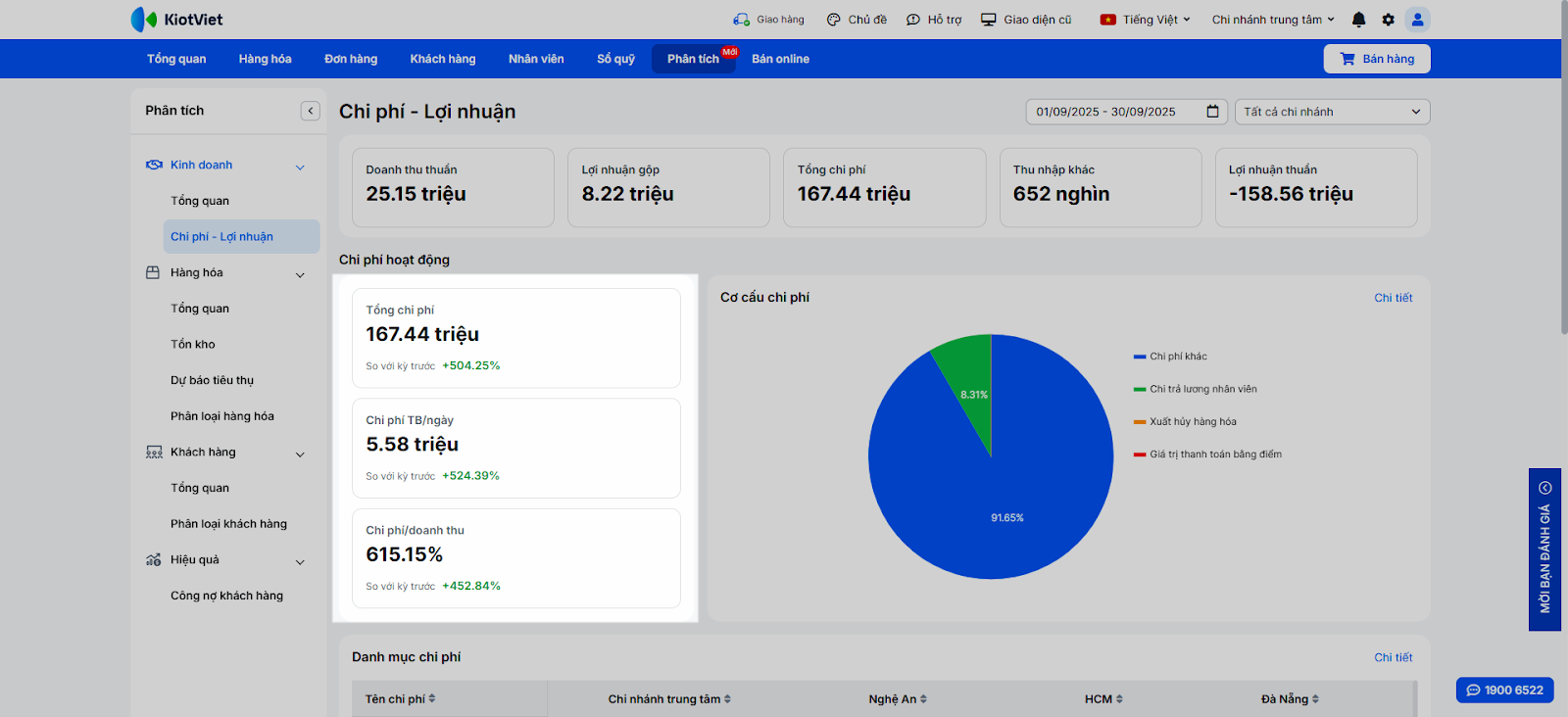The image size is (1568, 717).
Task: Open the settings gear icon
Action: coord(1388,20)
